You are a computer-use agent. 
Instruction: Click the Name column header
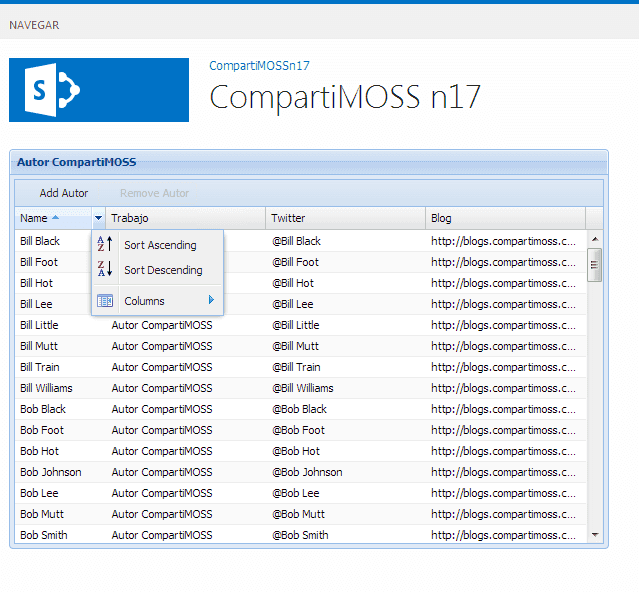point(54,218)
